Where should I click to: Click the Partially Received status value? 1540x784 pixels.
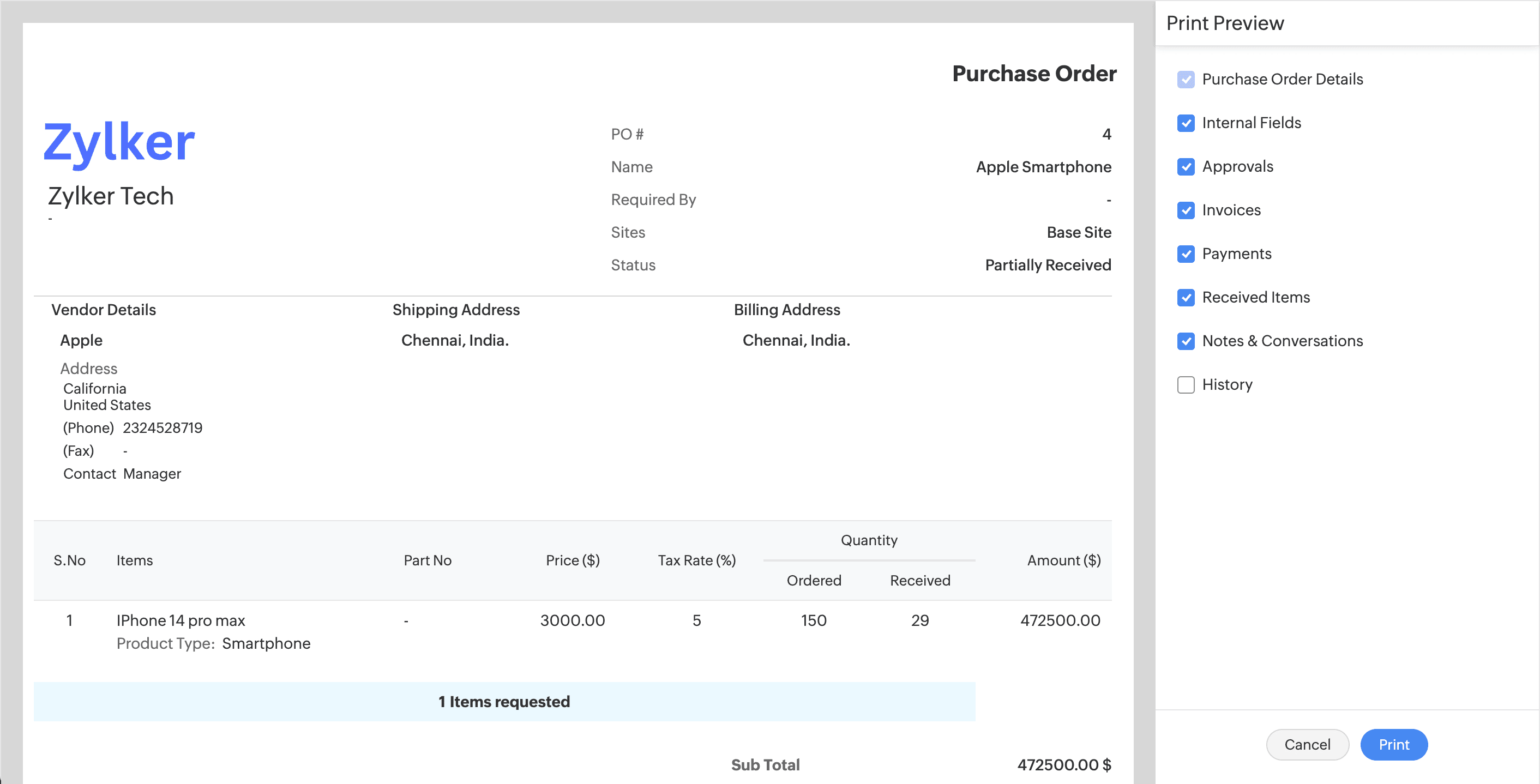tap(1048, 265)
